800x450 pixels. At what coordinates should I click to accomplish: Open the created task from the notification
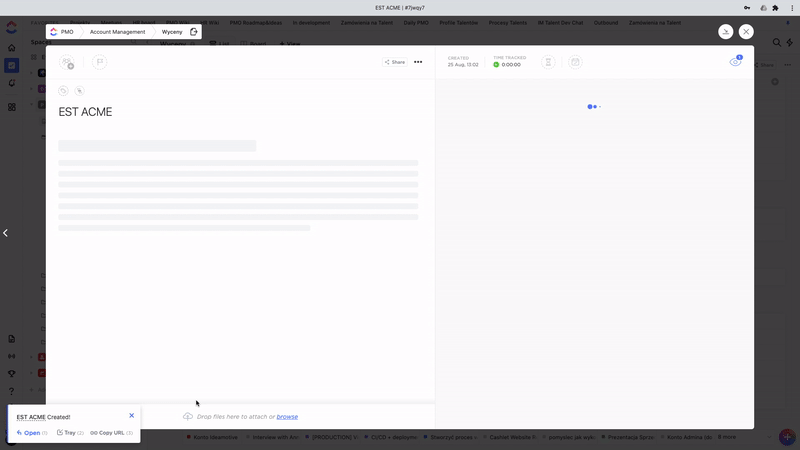pos(32,433)
